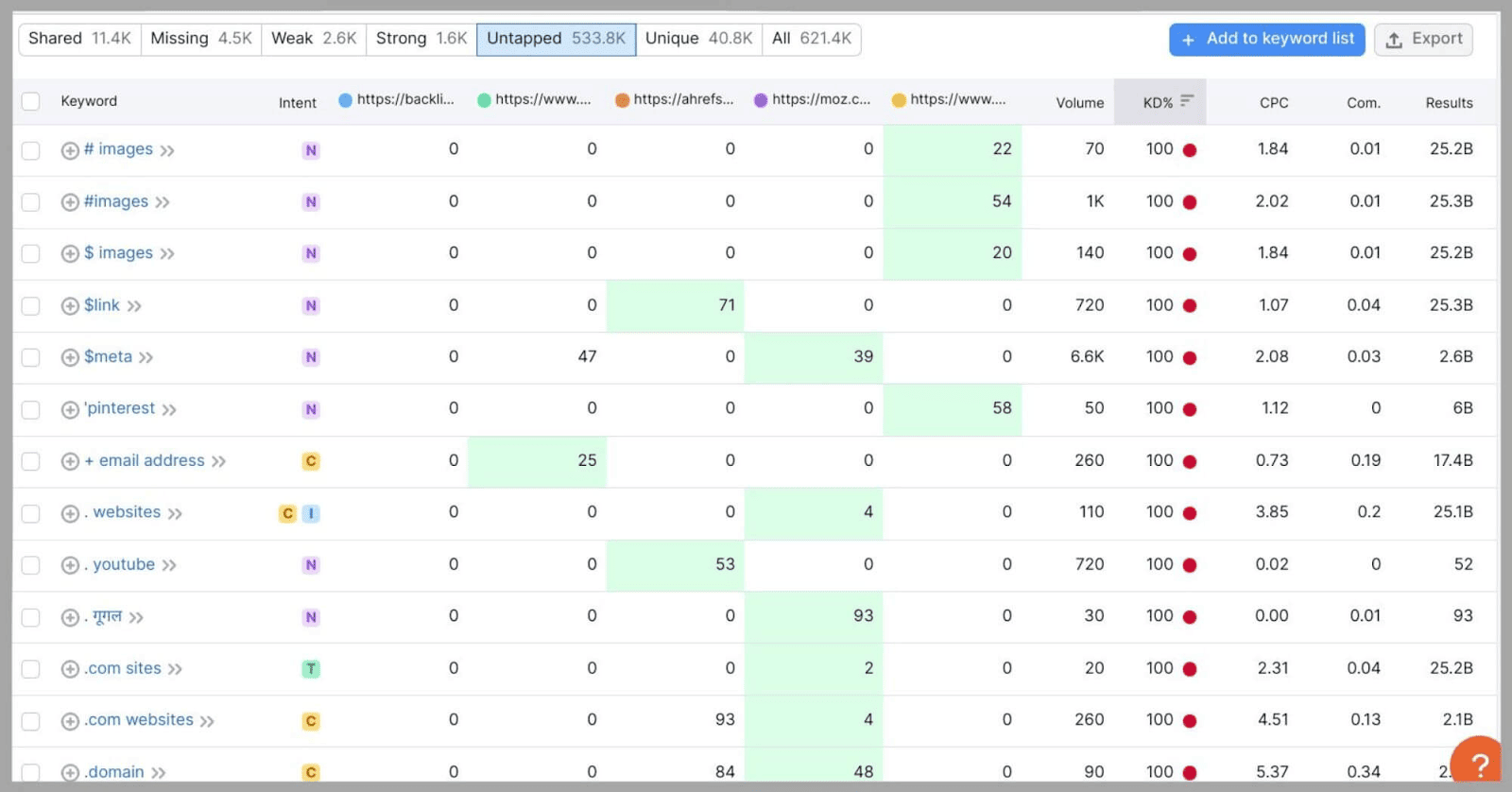Expand the double chevron next to '$ images'
Image resolution: width=1512 pixels, height=792 pixels.
167,254
